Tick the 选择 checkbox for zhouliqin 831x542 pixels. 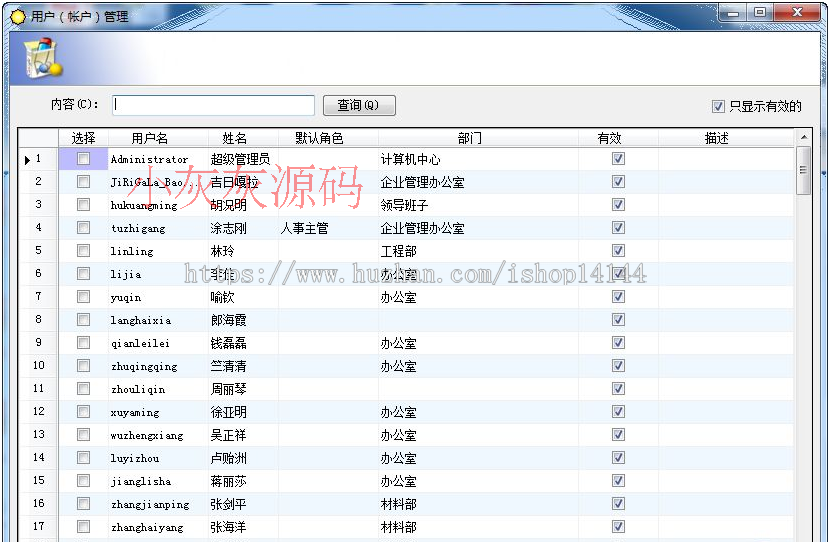(x=83, y=389)
